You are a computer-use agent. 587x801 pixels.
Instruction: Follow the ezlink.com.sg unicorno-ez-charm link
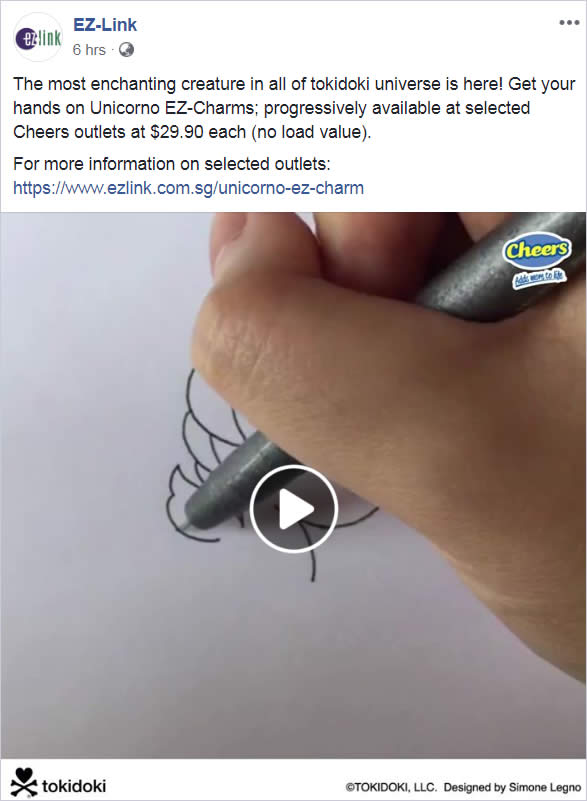click(189, 188)
